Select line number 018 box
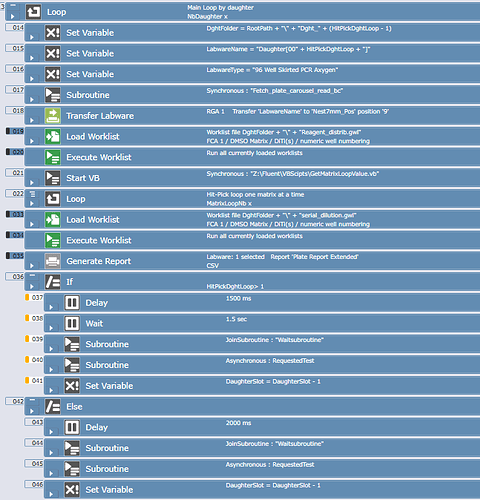Image resolution: width=480 pixels, height=500 pixels. point(15,111)
